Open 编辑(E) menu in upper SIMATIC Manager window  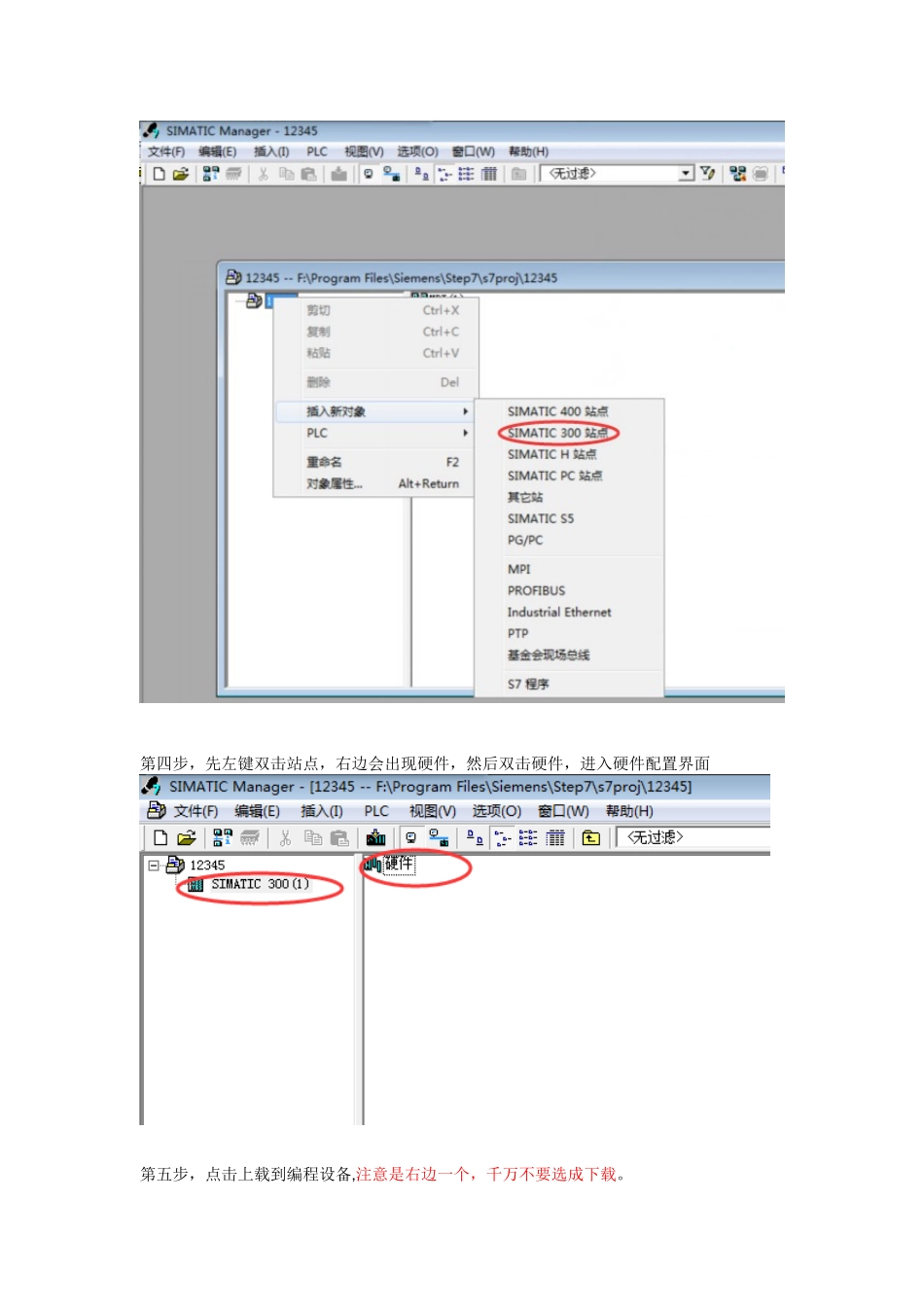click(x=217, y=152)
